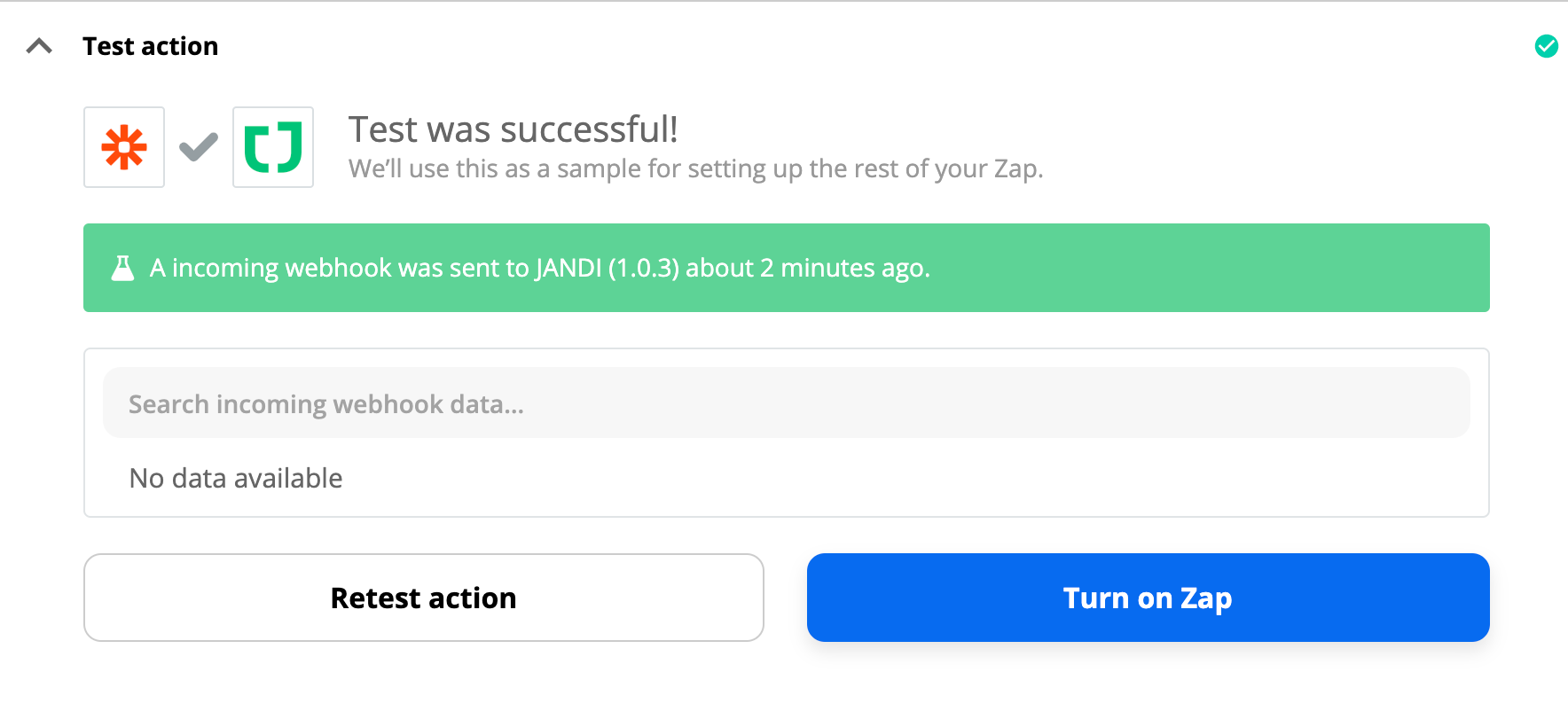The image size is (1568, 727).
Task: Click the Retest action button
Action: 424,598
